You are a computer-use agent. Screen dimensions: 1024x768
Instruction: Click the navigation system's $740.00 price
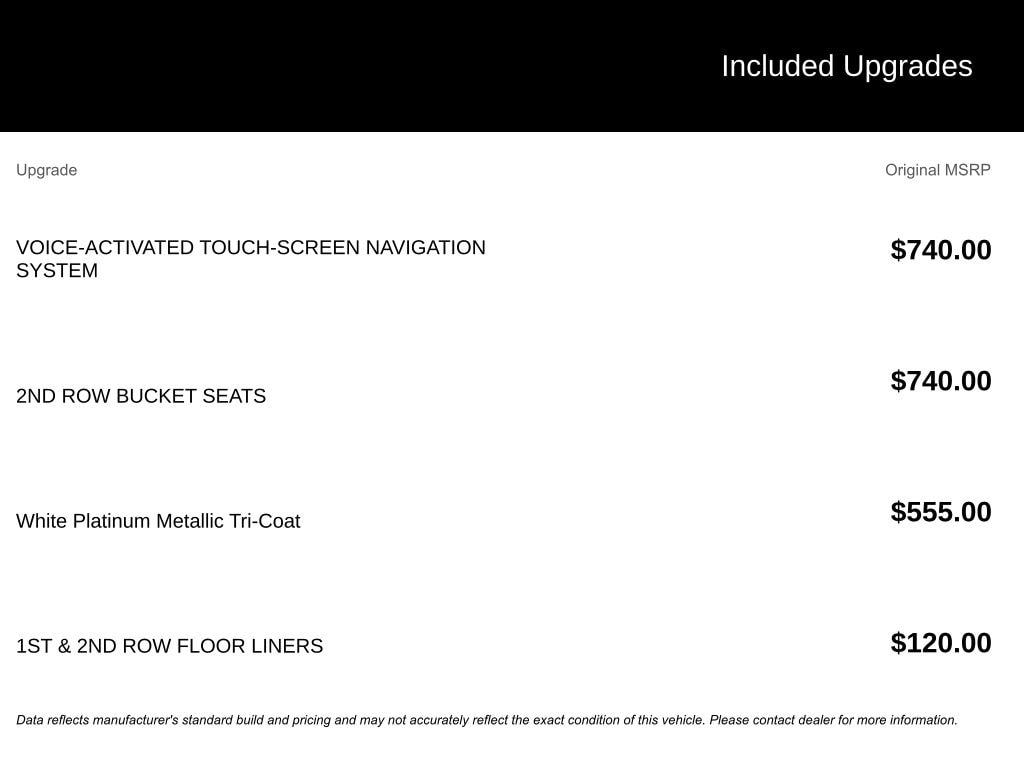940,250
